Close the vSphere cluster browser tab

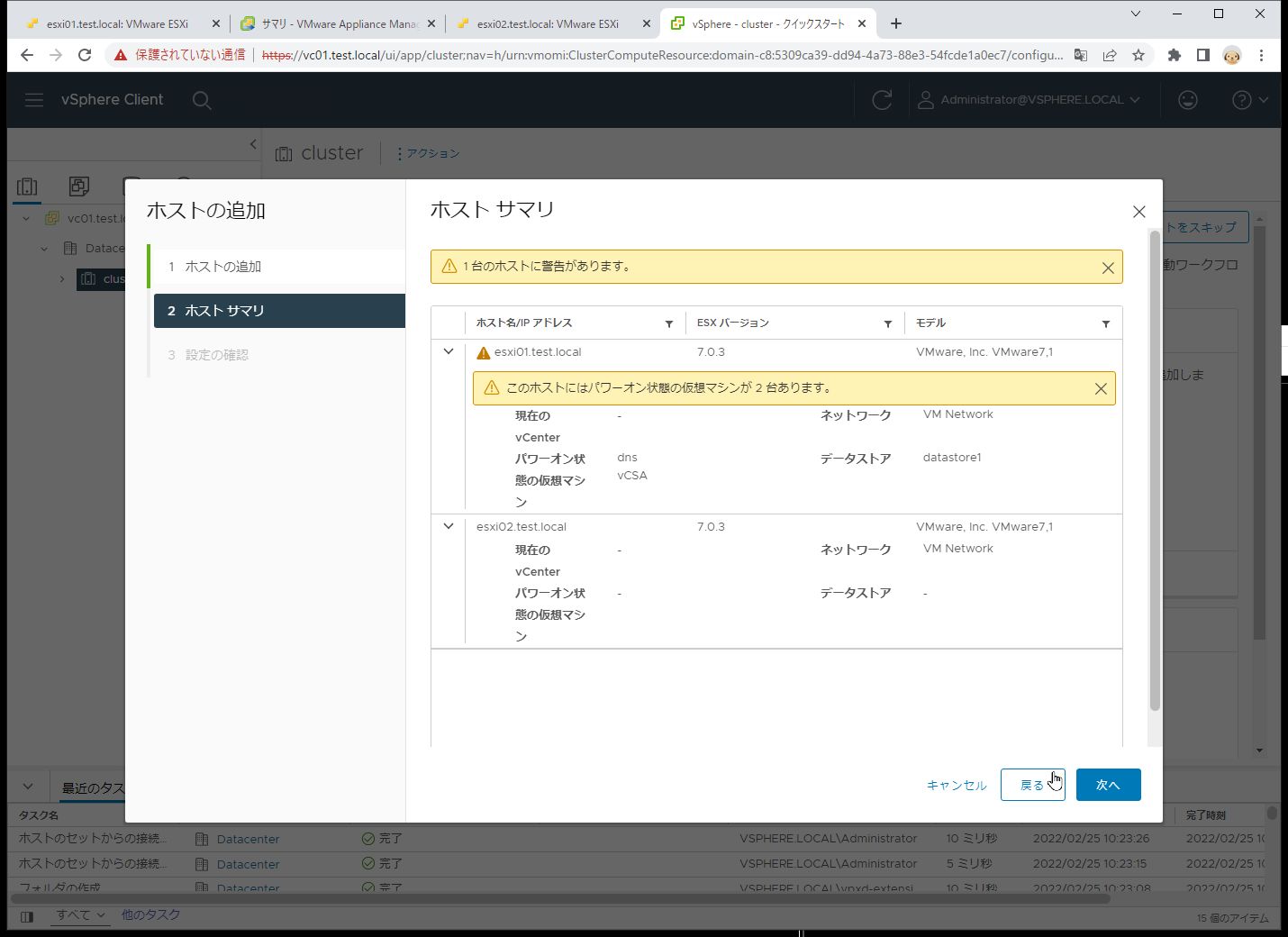tap(861, 24)
